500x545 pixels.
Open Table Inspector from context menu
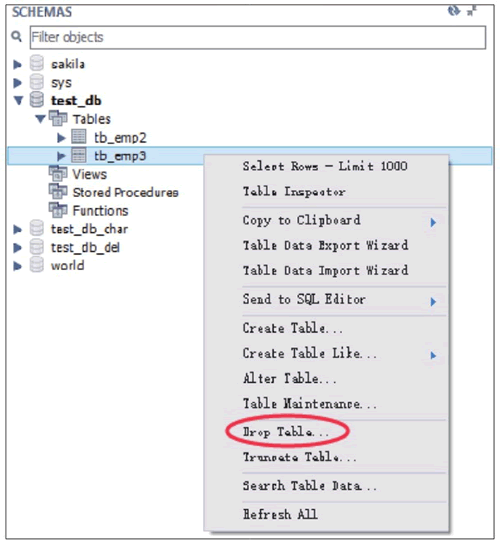coord(294,192)
